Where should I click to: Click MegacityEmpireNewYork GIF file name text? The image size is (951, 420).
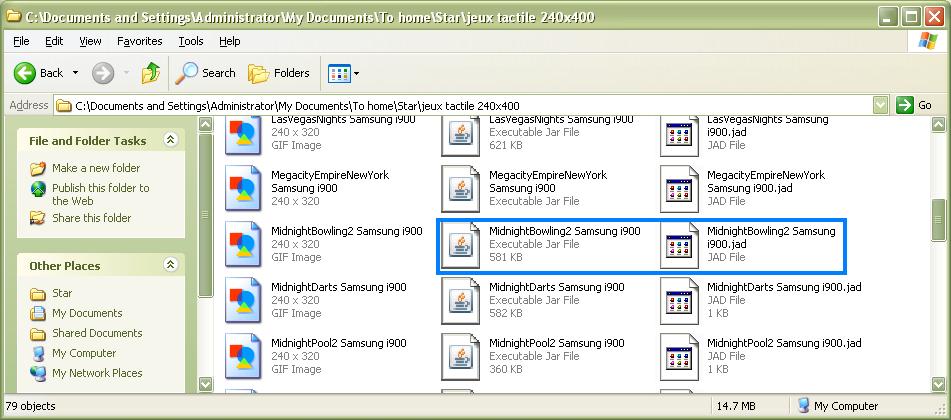coord(330,181)
